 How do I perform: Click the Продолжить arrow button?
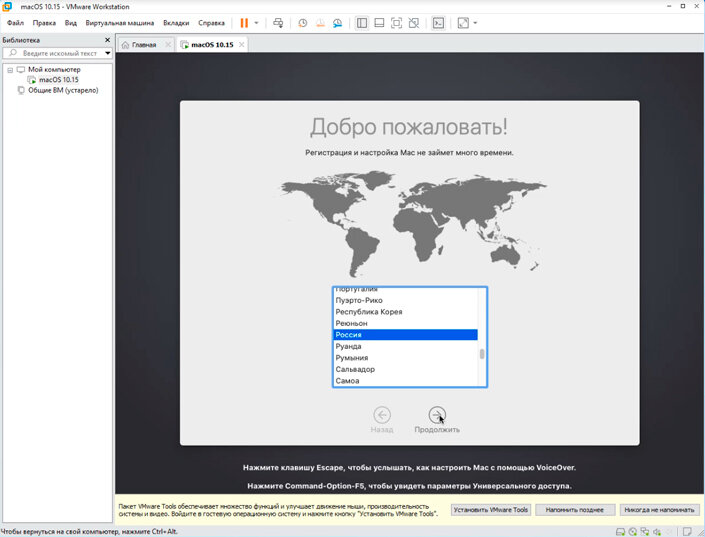click(437, 415)
